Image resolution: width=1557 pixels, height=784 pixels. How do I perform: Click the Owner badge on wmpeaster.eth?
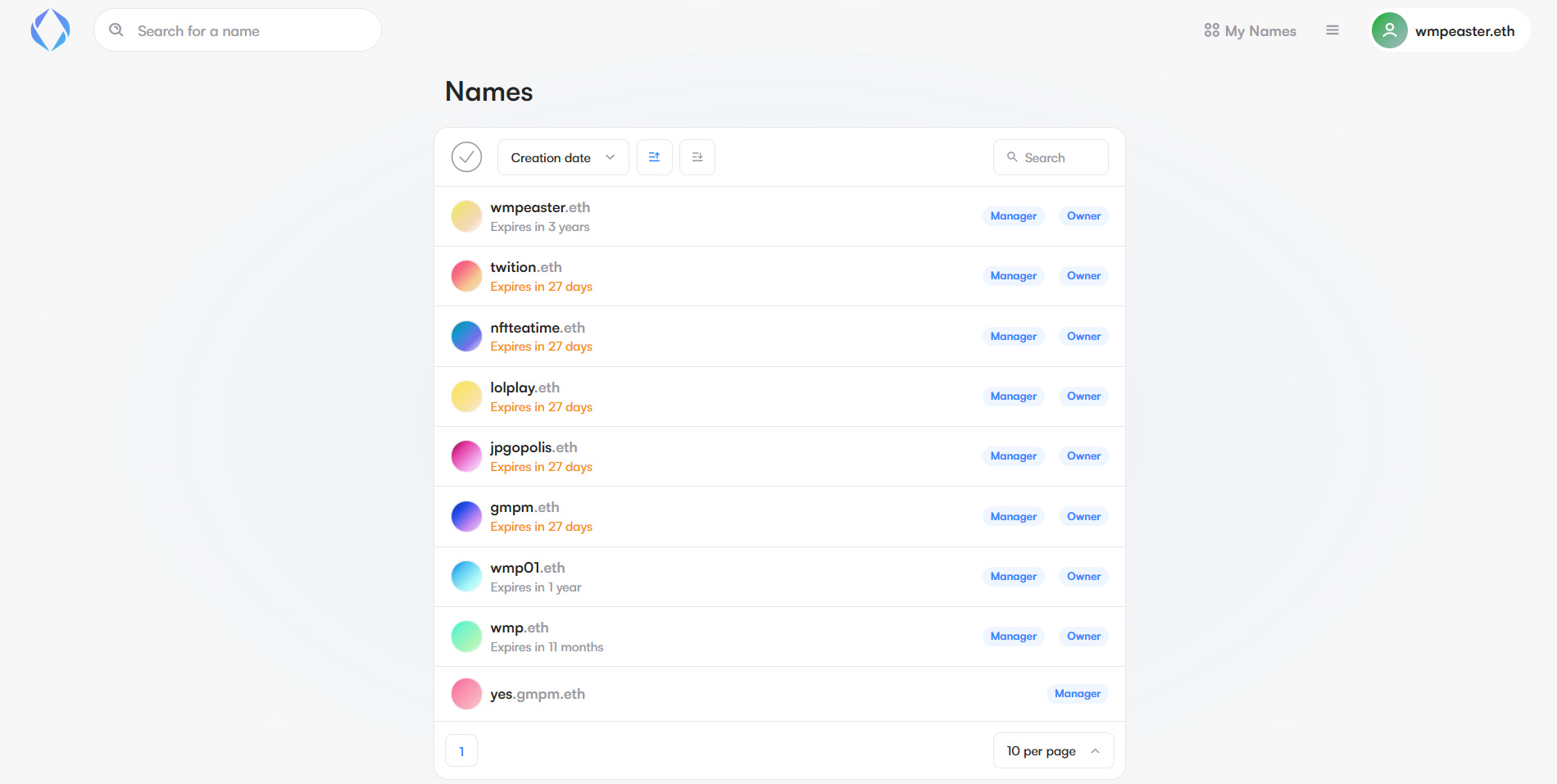1083,215
